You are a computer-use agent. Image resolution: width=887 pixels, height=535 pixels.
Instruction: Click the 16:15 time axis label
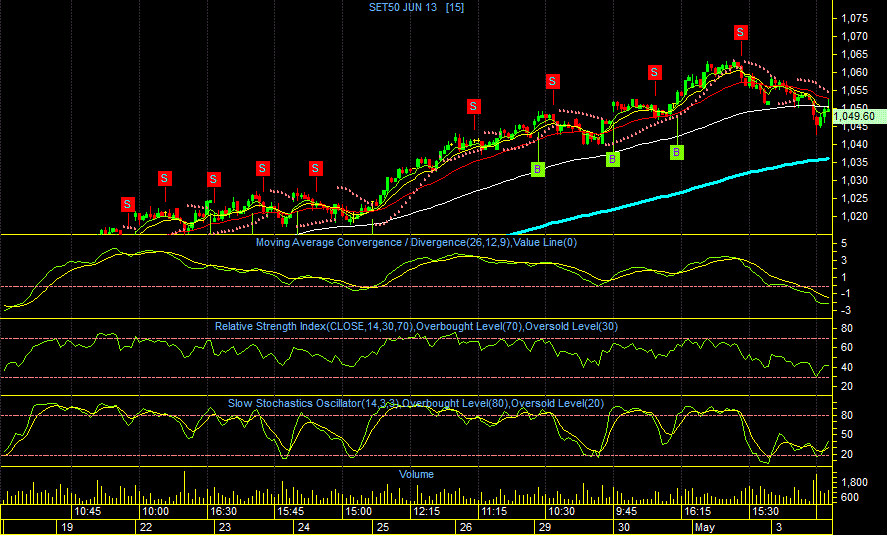697,512
